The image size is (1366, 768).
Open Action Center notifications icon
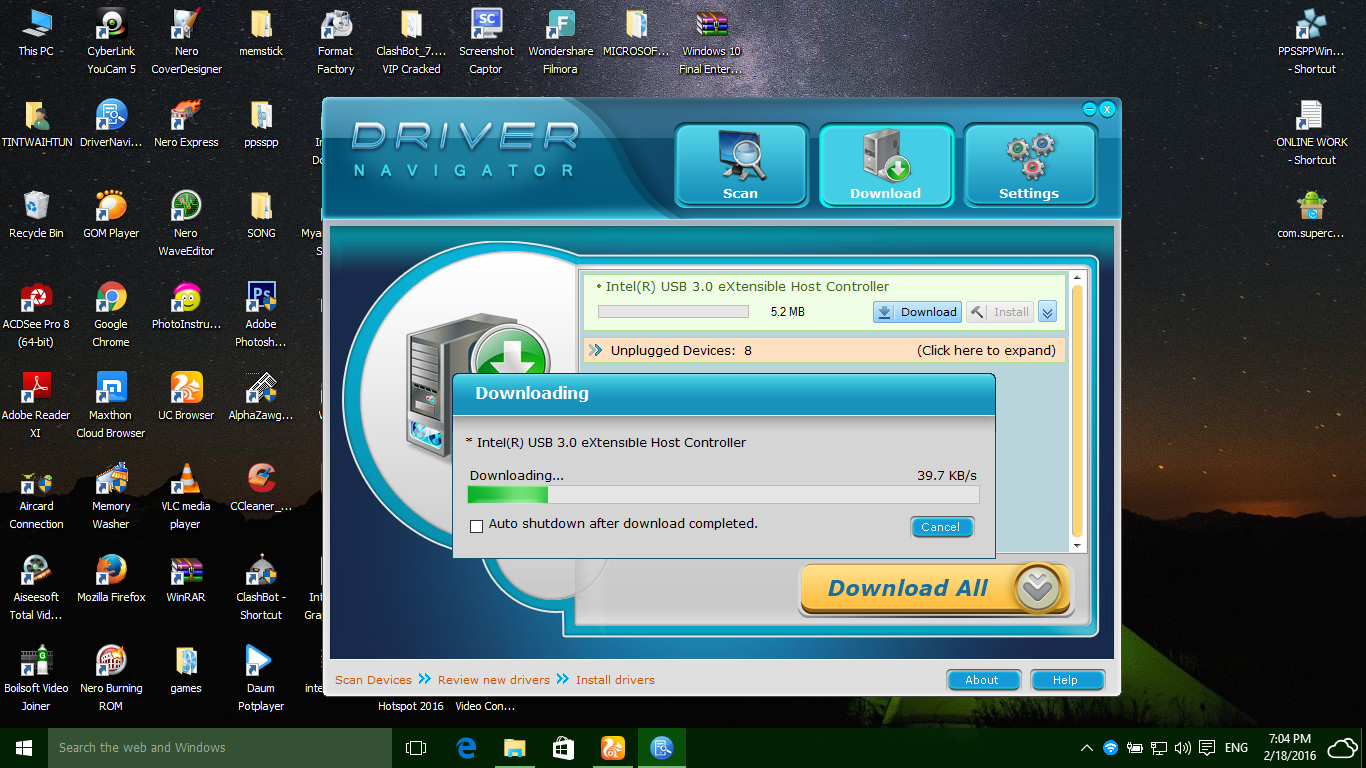(1207, 748)
